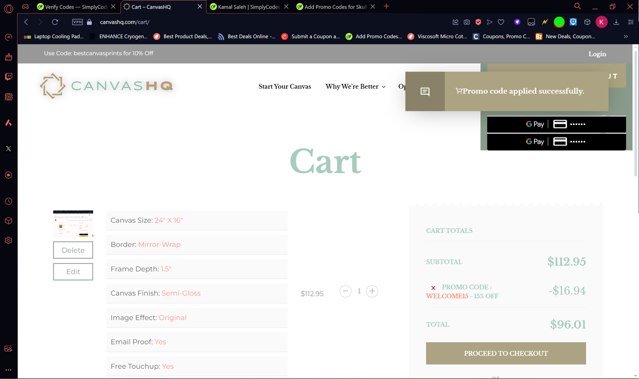Open Easy Setup panel icon

(630, 22)
